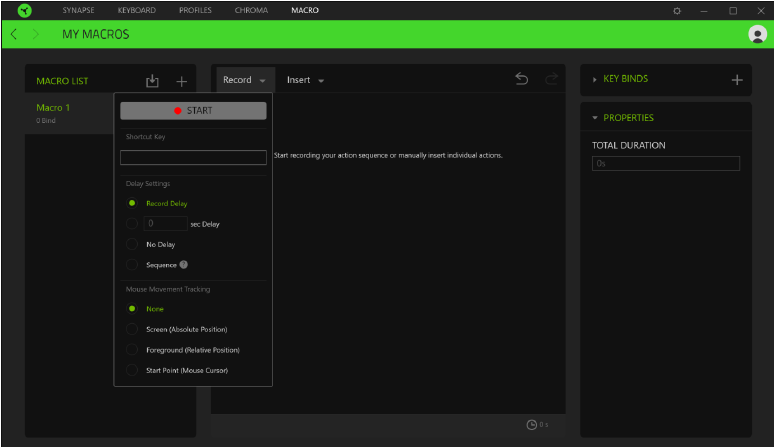Select Macro 1 in the macro list

[x=70, y=113]
